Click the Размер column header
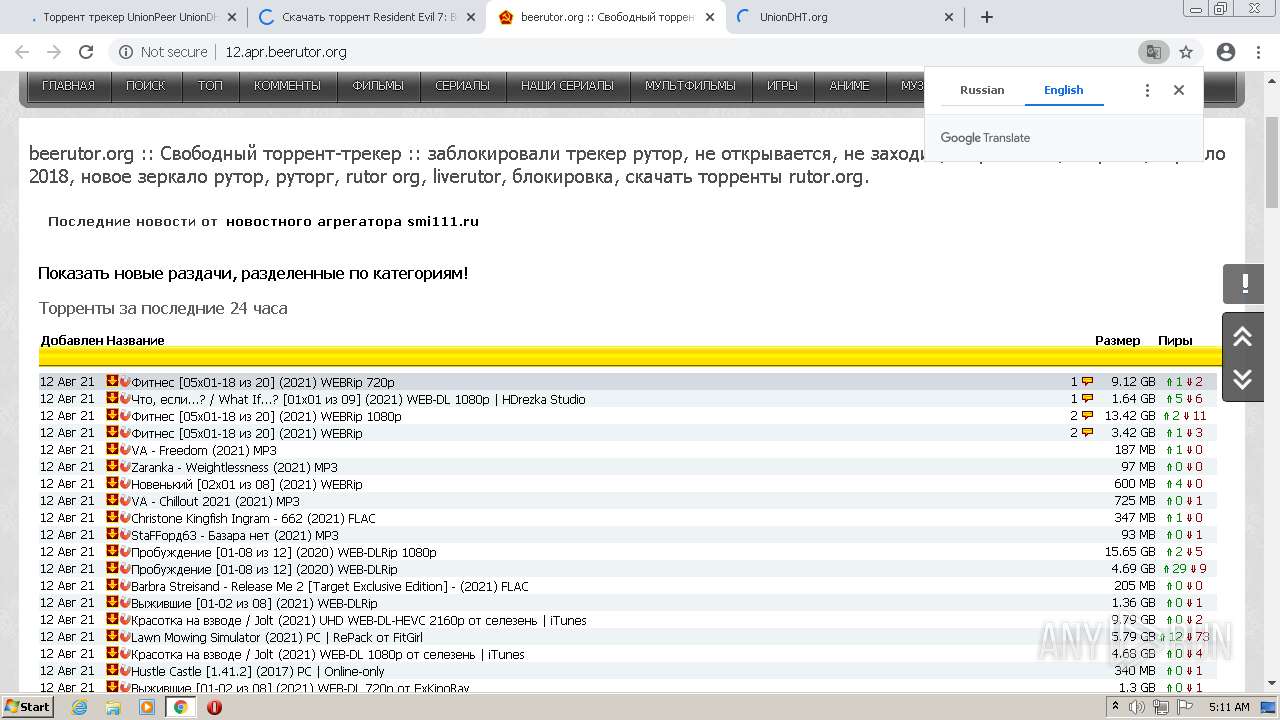This screenshot has width=1280, height=720. (x=1117, y=340)
